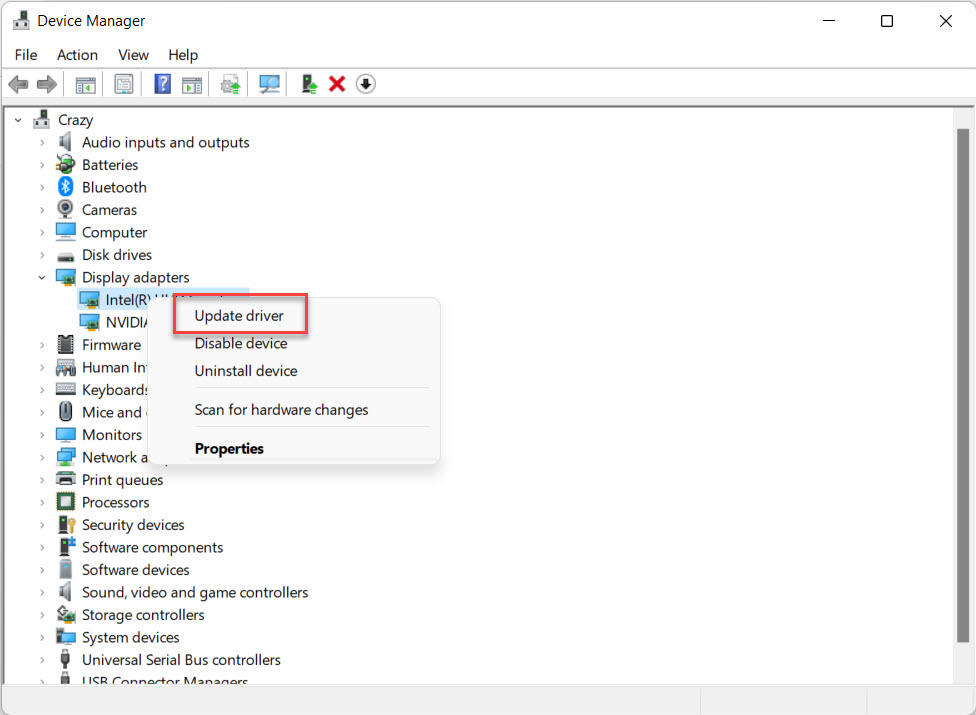Viewport: 976px width, 715px height.
Task: Click the Back arrow in the toolbar
Action: click(x=18, y=85)
